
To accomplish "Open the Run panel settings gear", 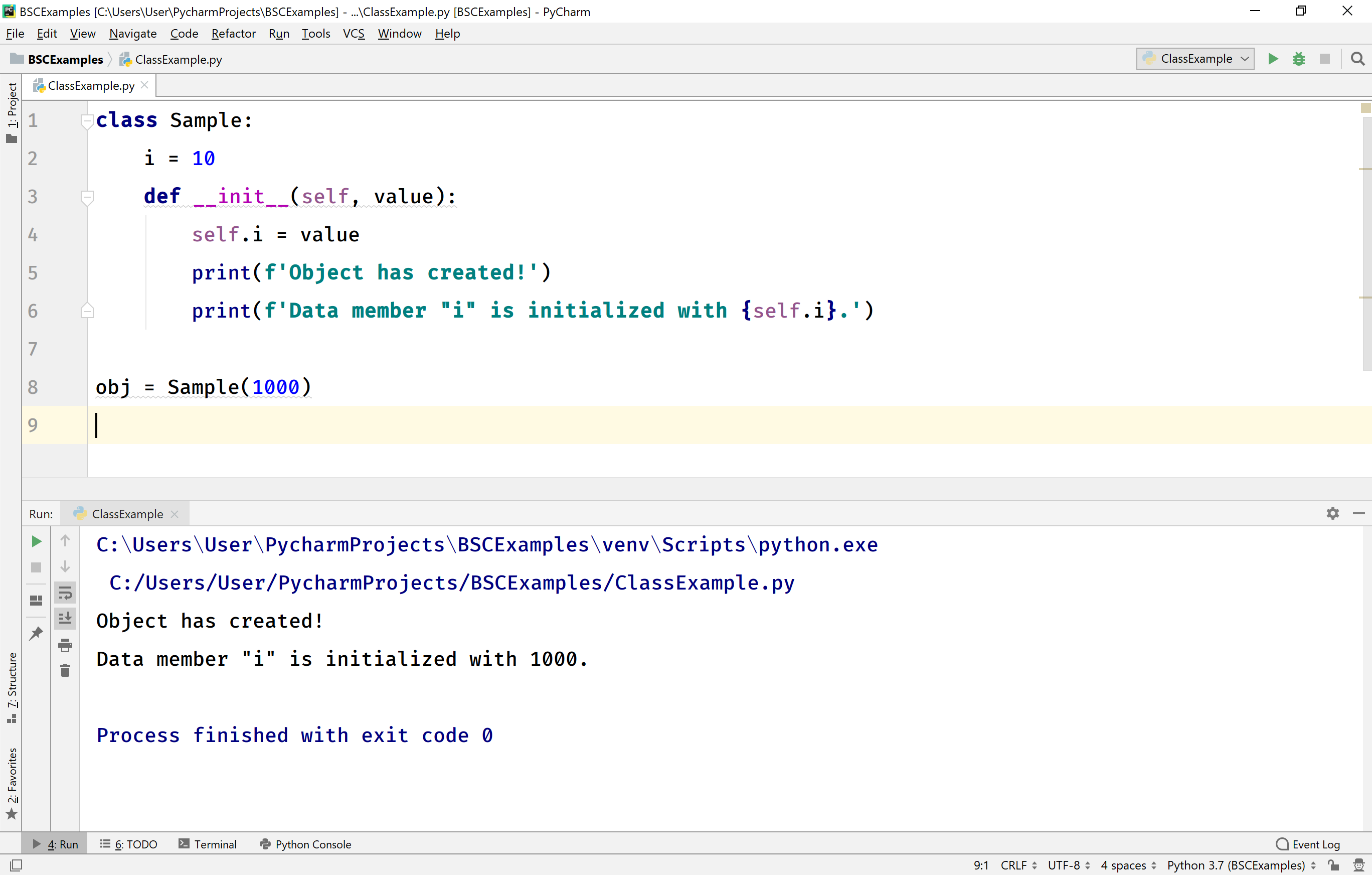I will tap(1332, 513).
